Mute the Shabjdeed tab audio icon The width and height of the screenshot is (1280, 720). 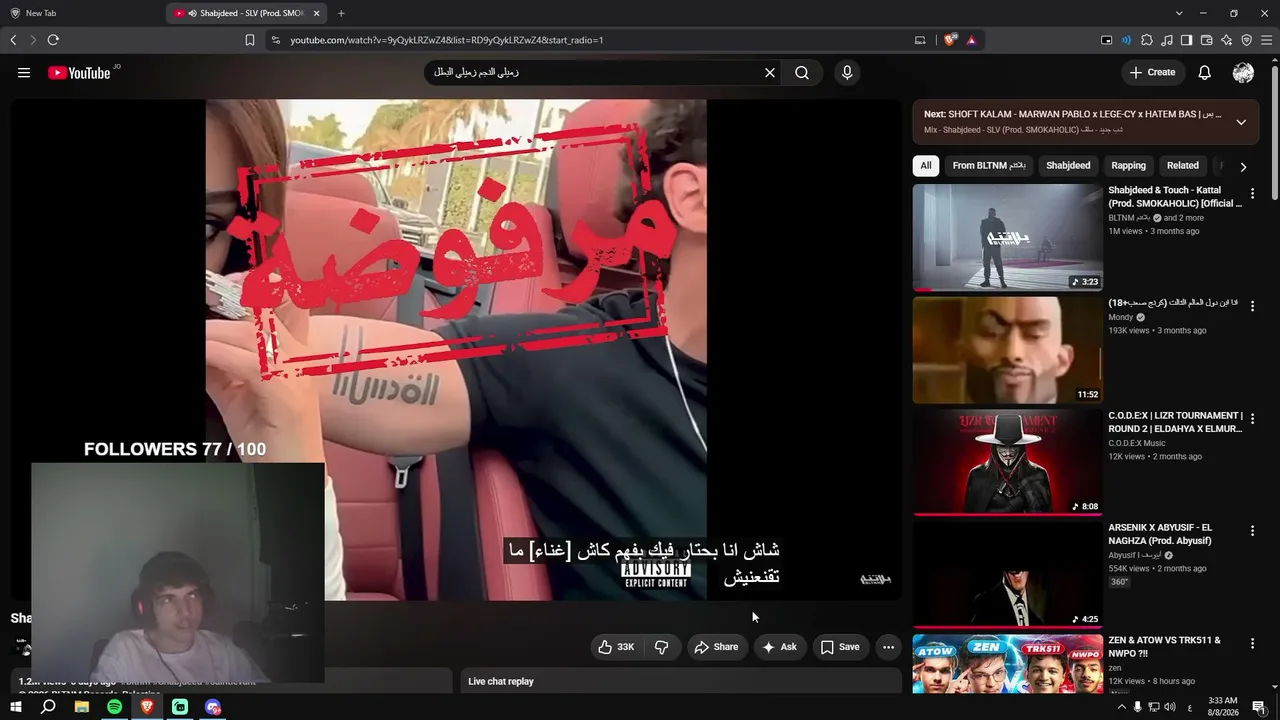click(x=191, y=13)
